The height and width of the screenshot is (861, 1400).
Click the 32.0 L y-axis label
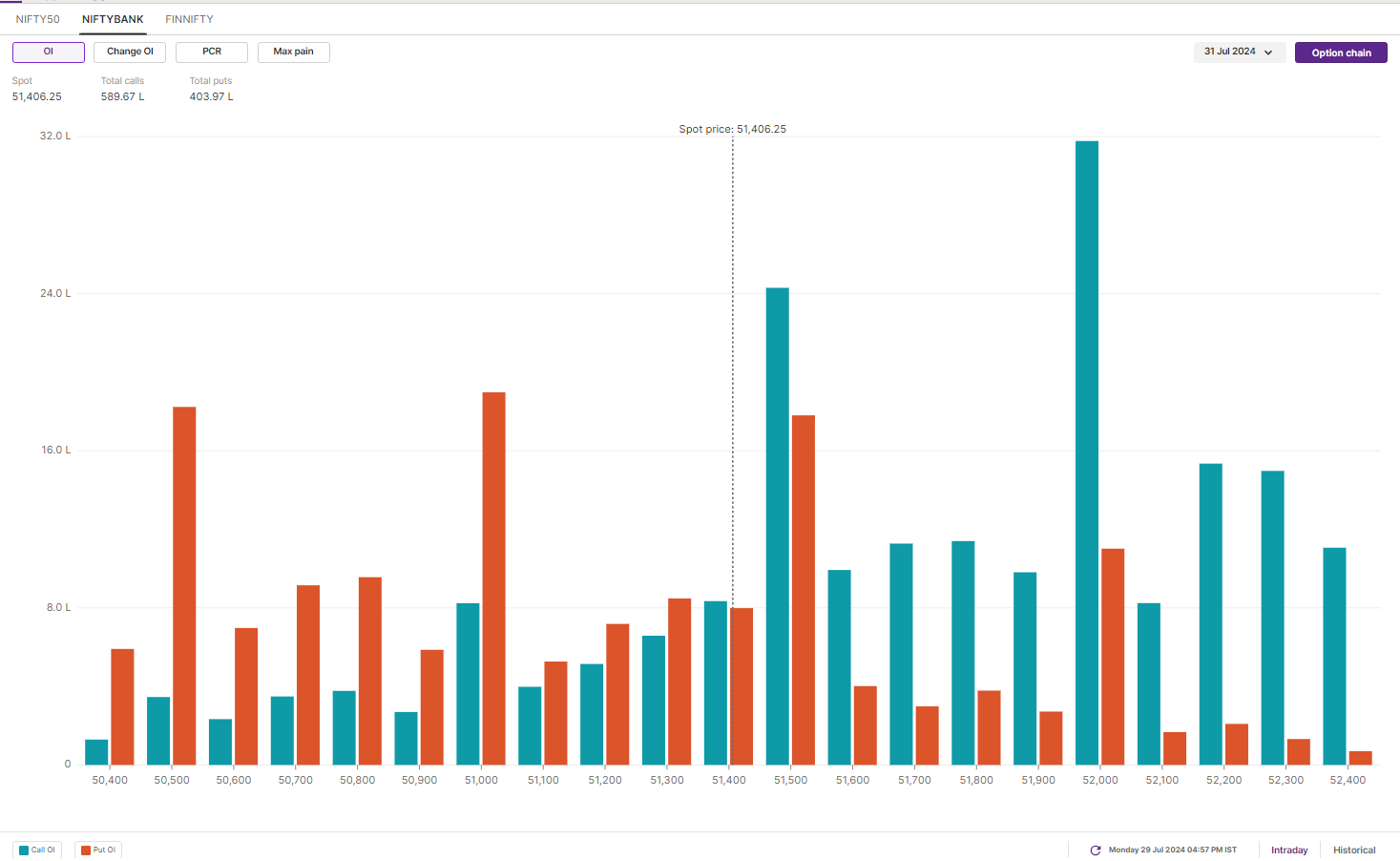pos(55,136)
